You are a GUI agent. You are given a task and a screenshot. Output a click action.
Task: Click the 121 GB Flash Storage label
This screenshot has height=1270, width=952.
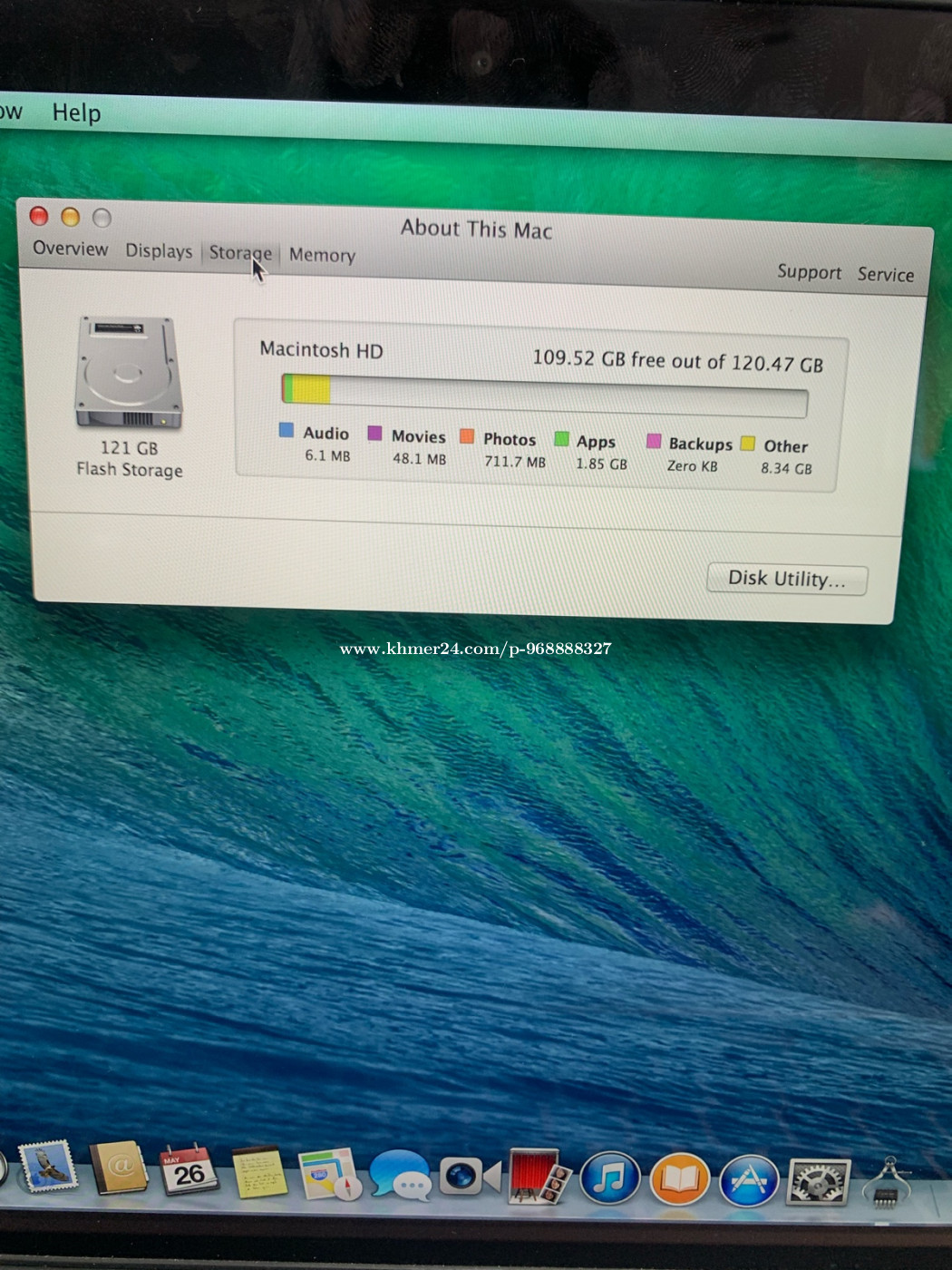130,459
